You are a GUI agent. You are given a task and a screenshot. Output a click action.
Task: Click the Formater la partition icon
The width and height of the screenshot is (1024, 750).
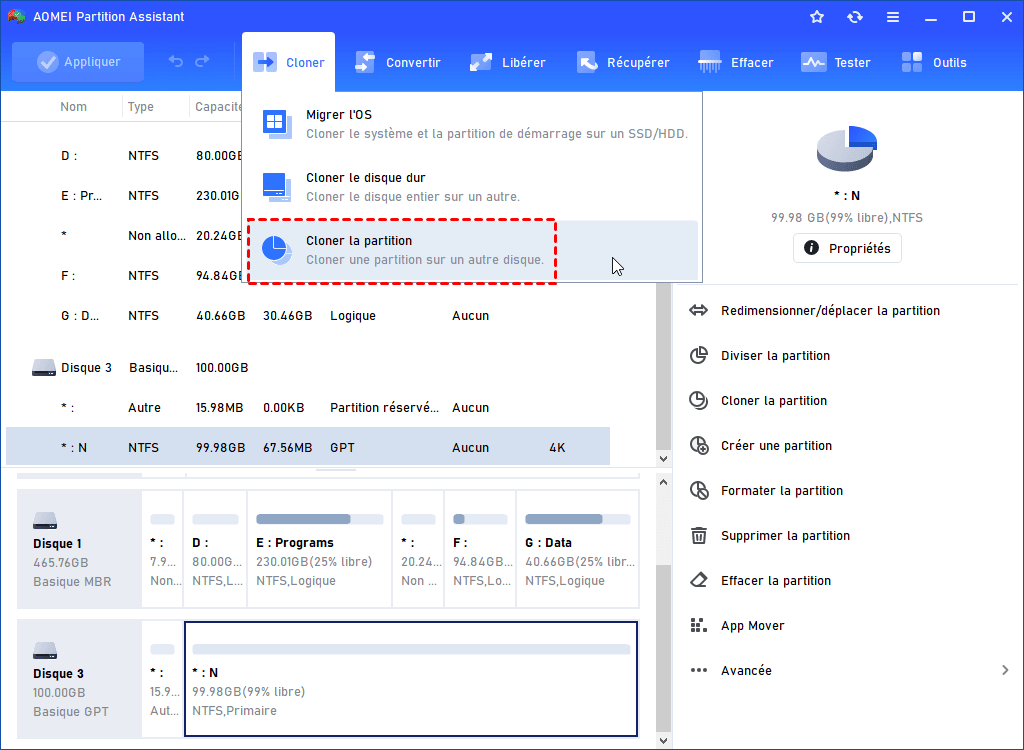click(x=699, y=491)
